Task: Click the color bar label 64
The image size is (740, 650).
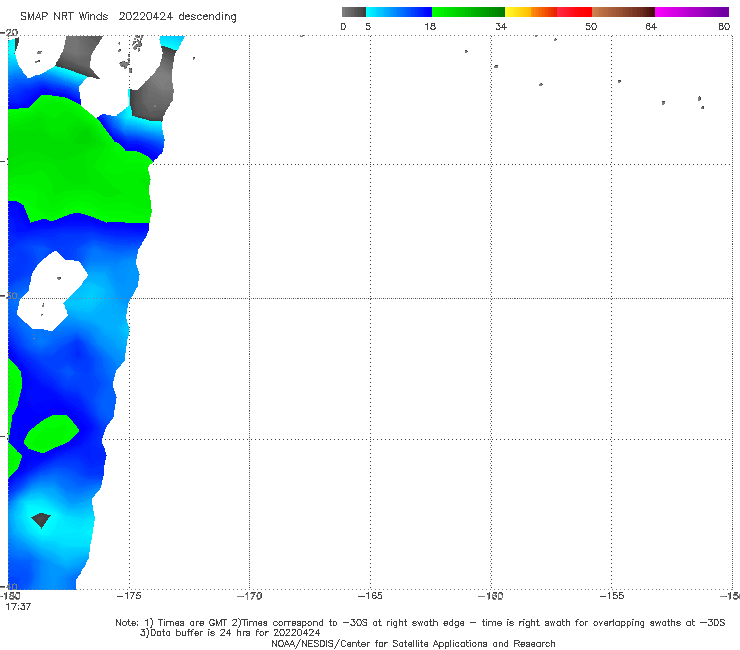Action: [651, 26]
